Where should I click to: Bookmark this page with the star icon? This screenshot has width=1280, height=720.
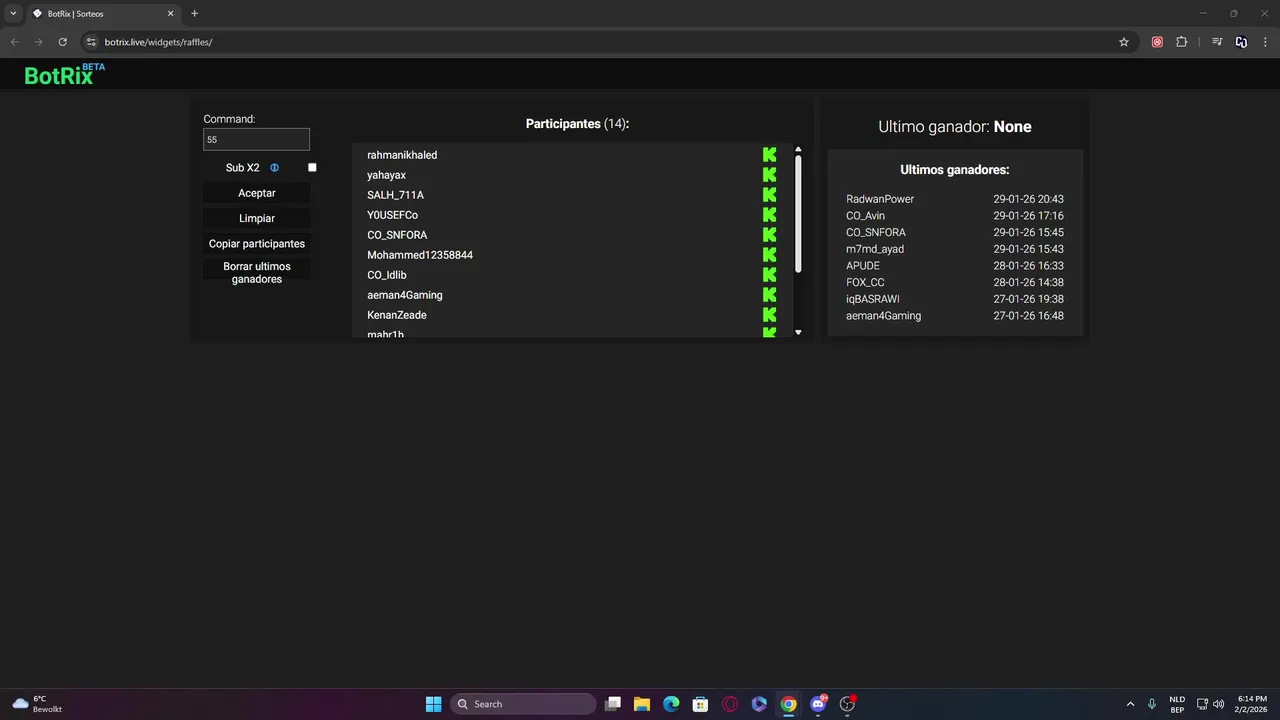coord(1124,42)
